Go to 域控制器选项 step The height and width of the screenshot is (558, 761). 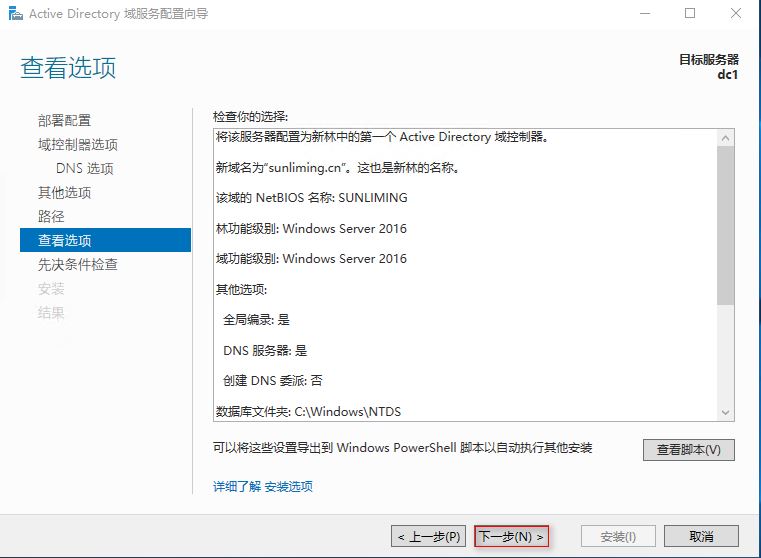(x=78, y=145)
